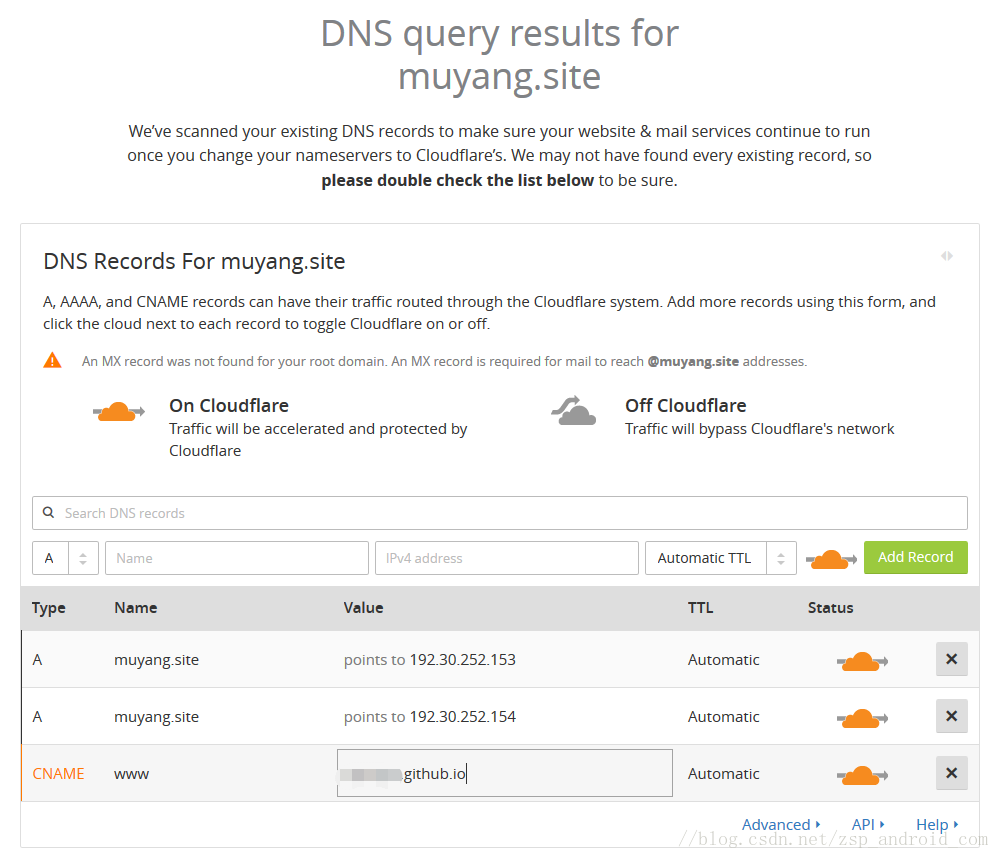Click the Add Record button
The width and height of the screenshot is (1000, 859).
coord(915,557)
